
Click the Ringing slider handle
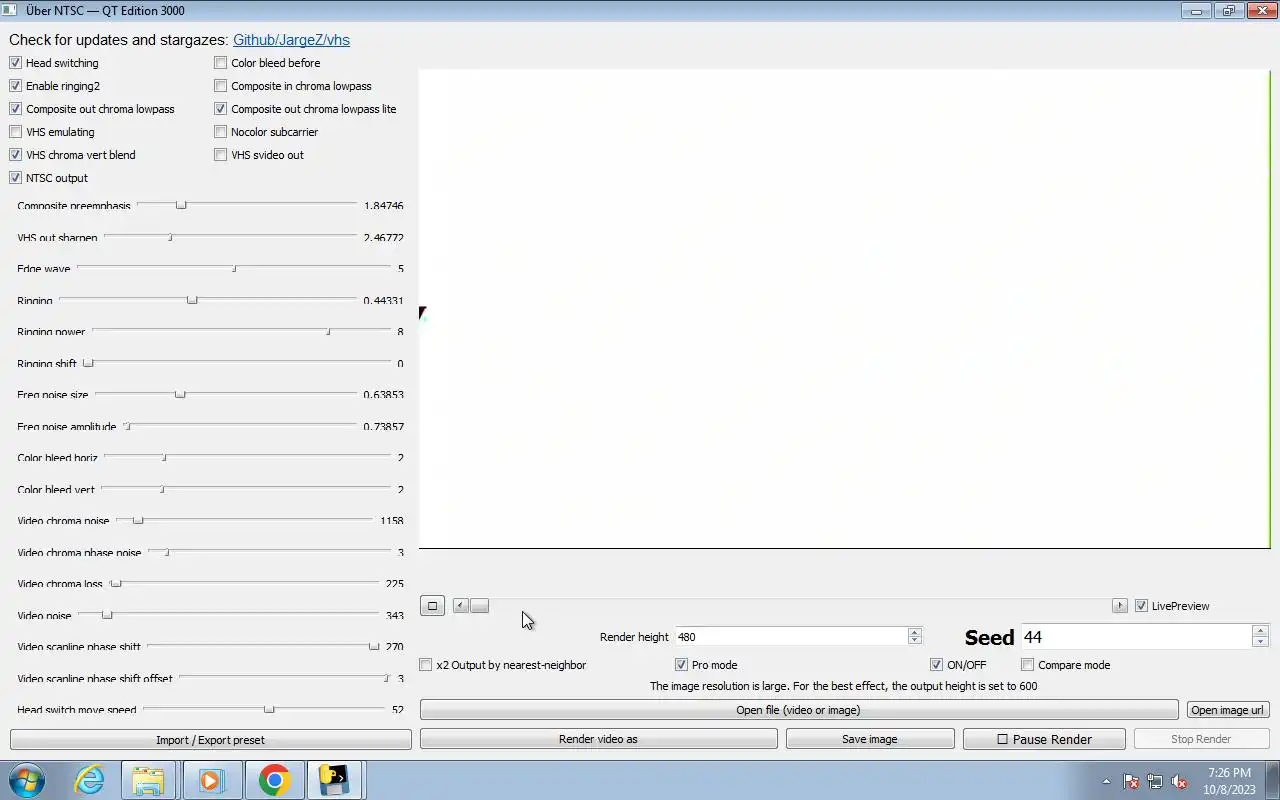(192, 300)
